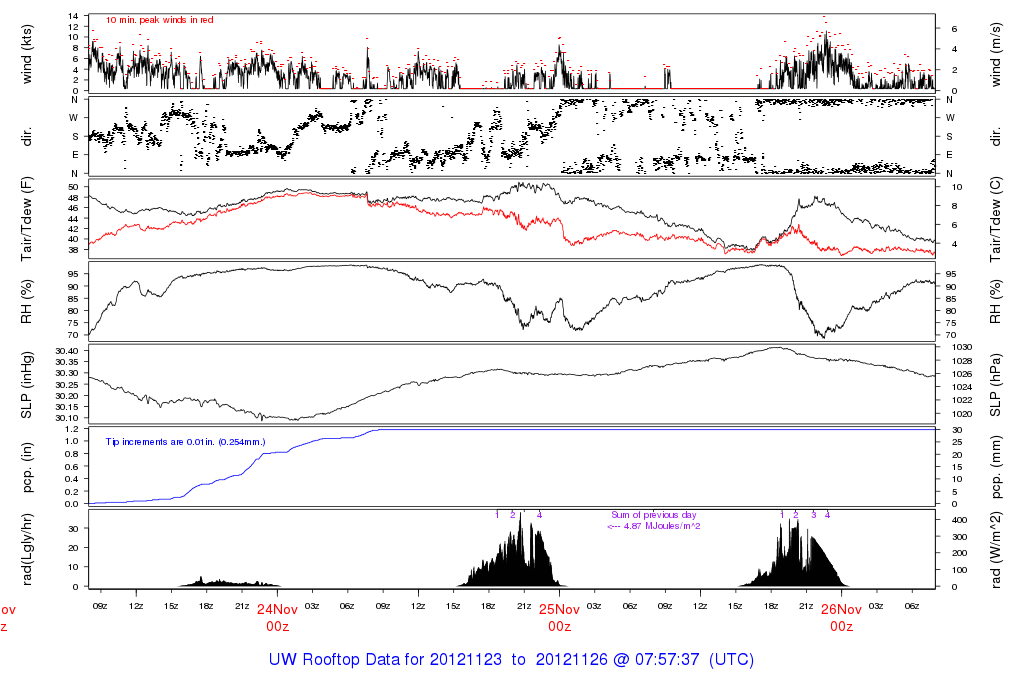Click the "pcp. (in)" axis label
This screenshot has width=1024, height=700.
[27, 468]
